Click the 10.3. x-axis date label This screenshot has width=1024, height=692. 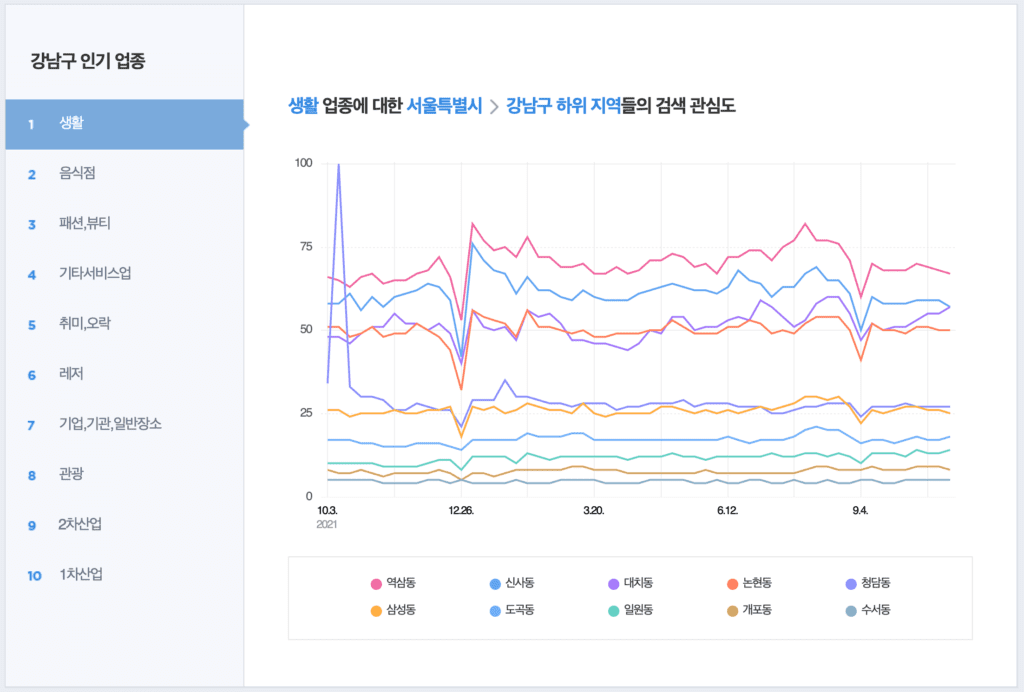(x=327, y=511)
